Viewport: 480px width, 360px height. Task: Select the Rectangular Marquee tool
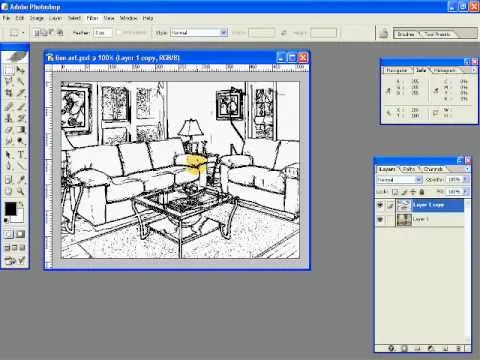click(9, 70)
